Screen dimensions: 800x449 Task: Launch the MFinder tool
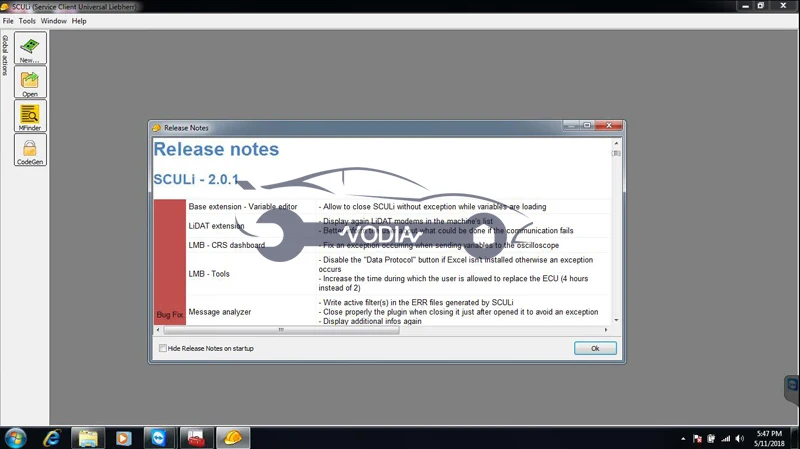point(30,116)
